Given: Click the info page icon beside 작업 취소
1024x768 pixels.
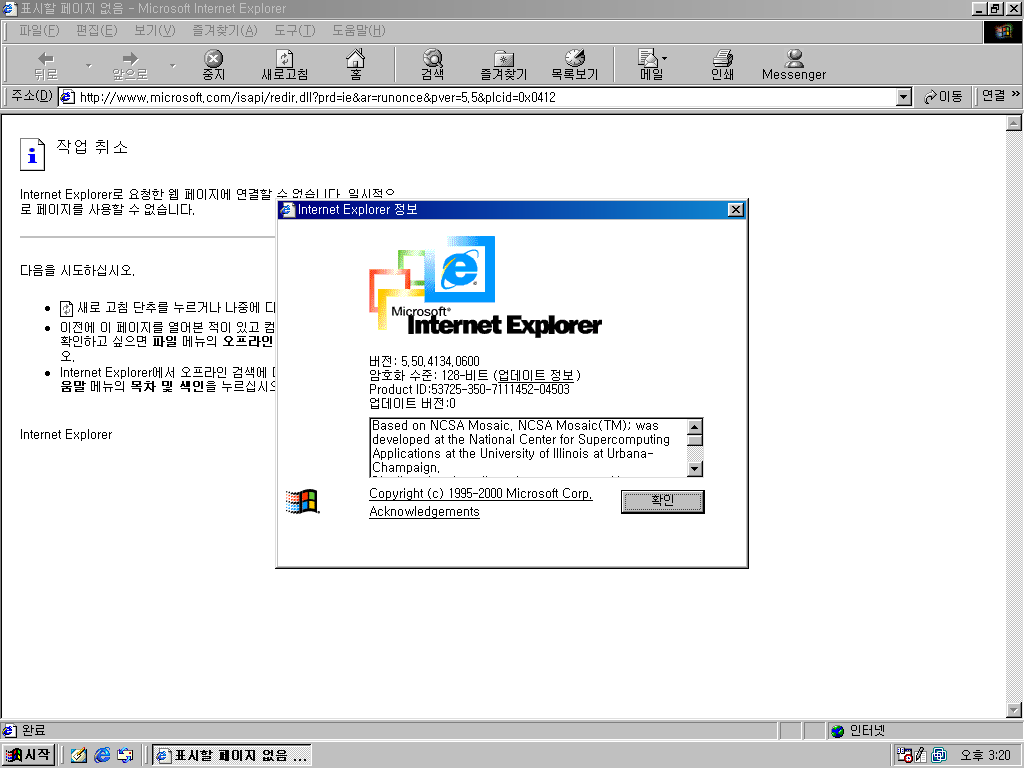Looking at the screenshot, I should (x=32, y=155).
